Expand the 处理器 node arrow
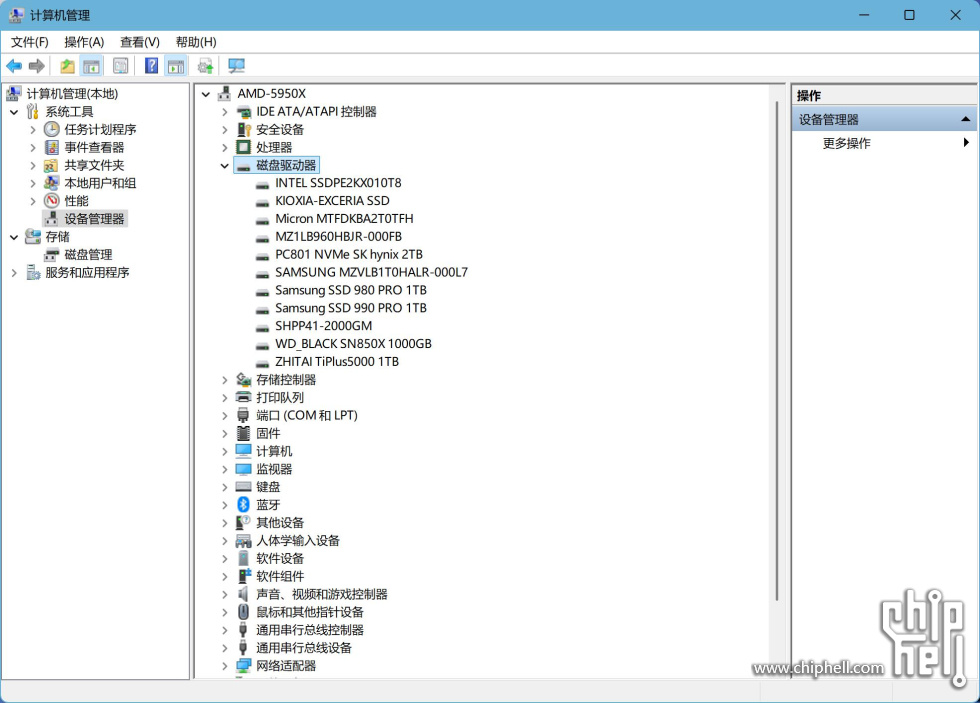Viewport: 980px width, 703px height. coord(224,147)
